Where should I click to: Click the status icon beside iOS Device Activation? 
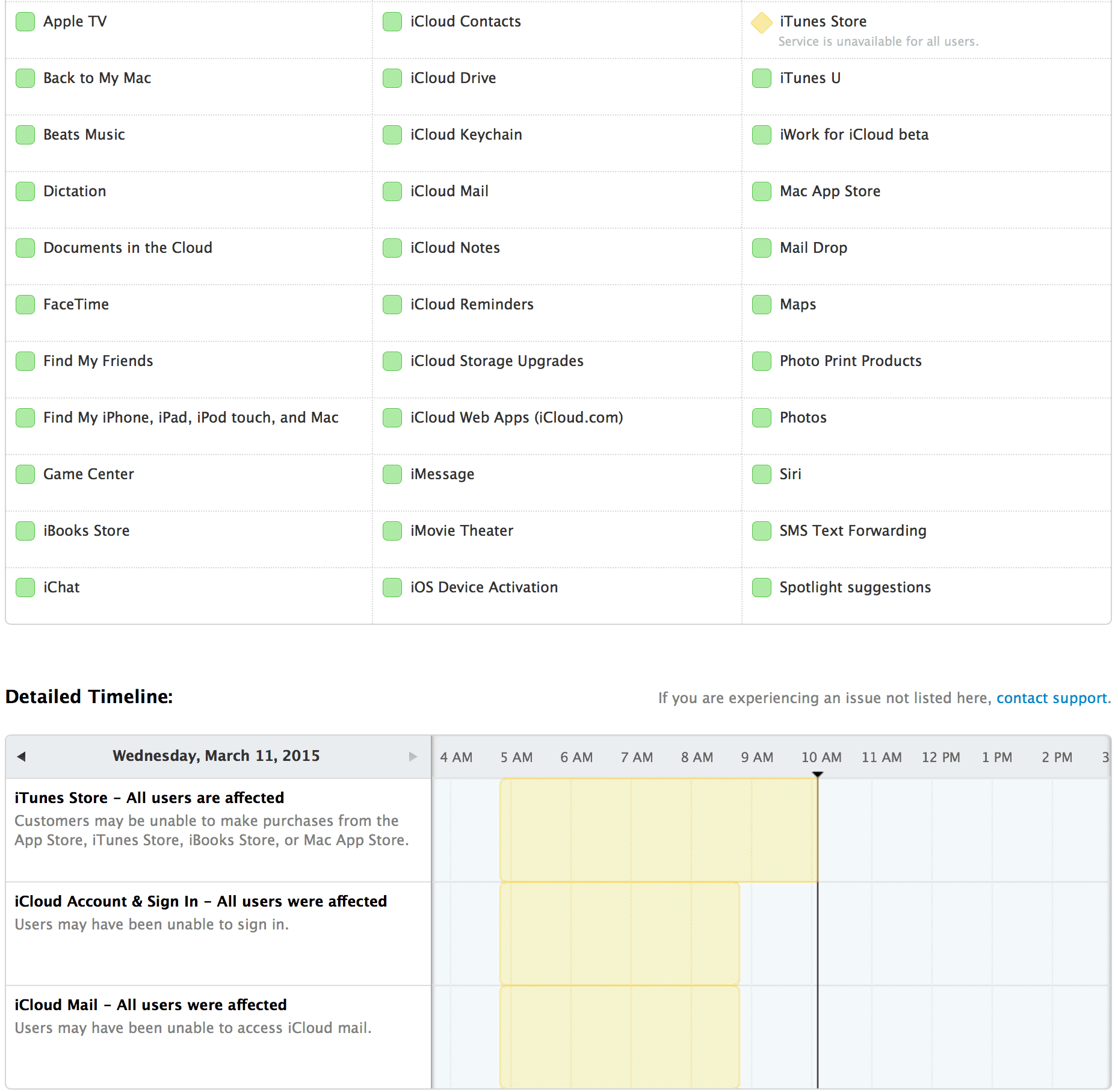click(x=392, y=588)
